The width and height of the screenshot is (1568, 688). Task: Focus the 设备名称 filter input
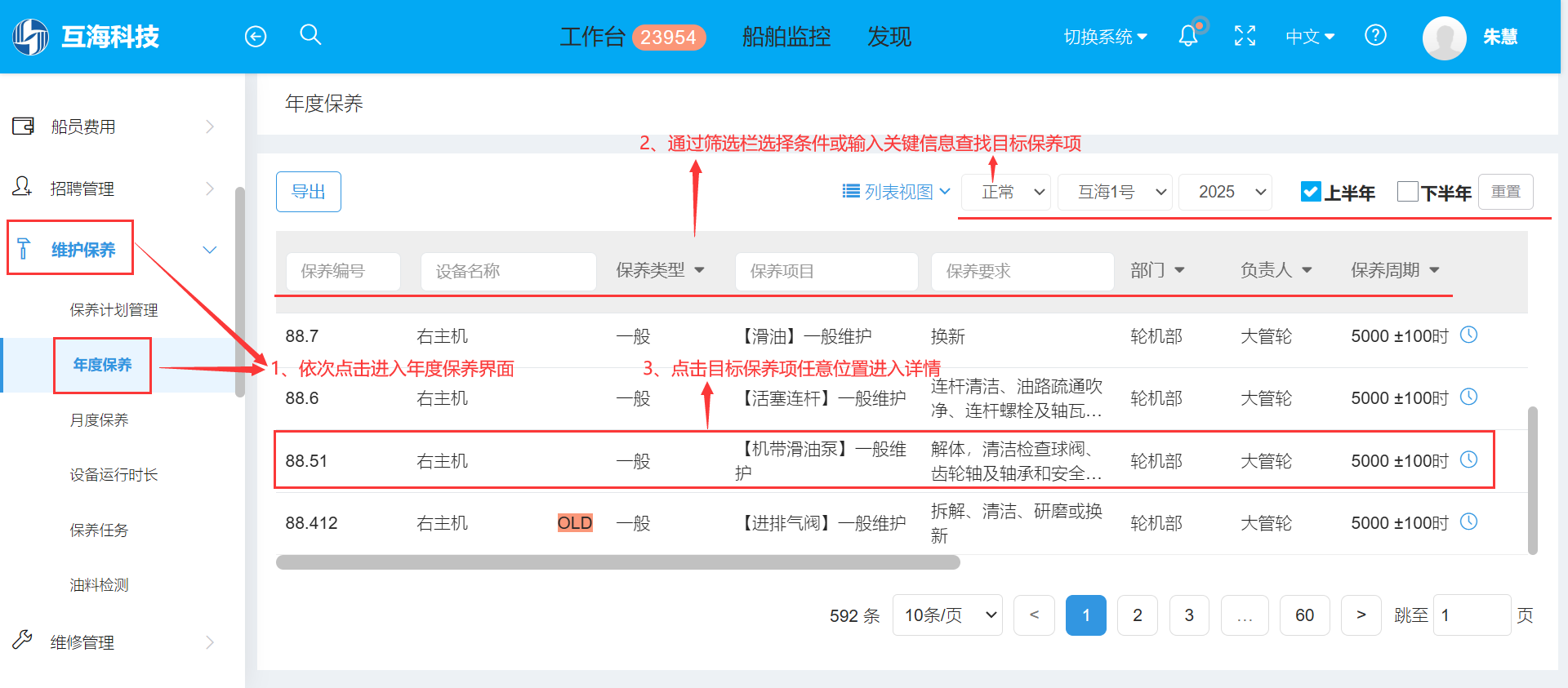tap(508, 271)
